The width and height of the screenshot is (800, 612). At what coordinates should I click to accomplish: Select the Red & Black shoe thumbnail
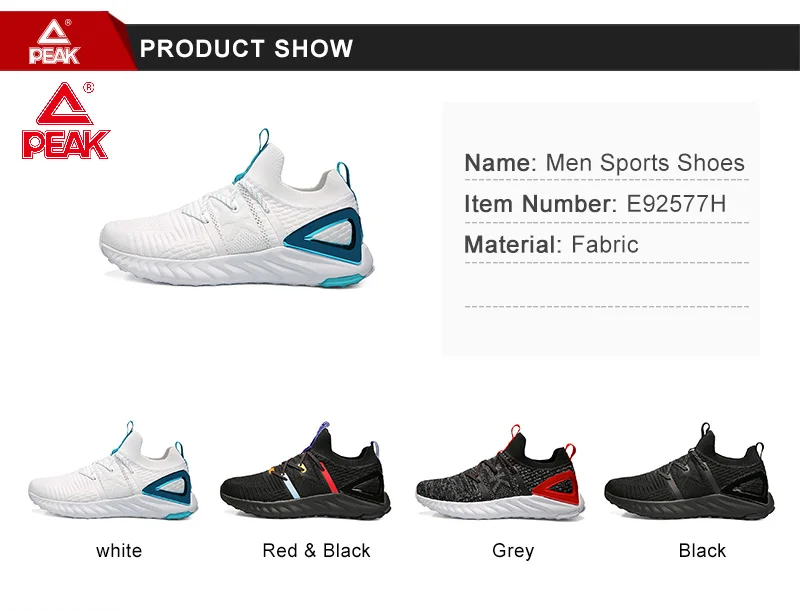[305, 470]
